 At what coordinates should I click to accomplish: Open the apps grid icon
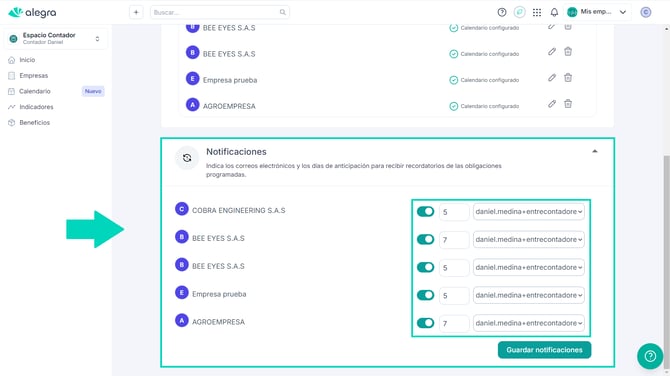coord(537,12)
